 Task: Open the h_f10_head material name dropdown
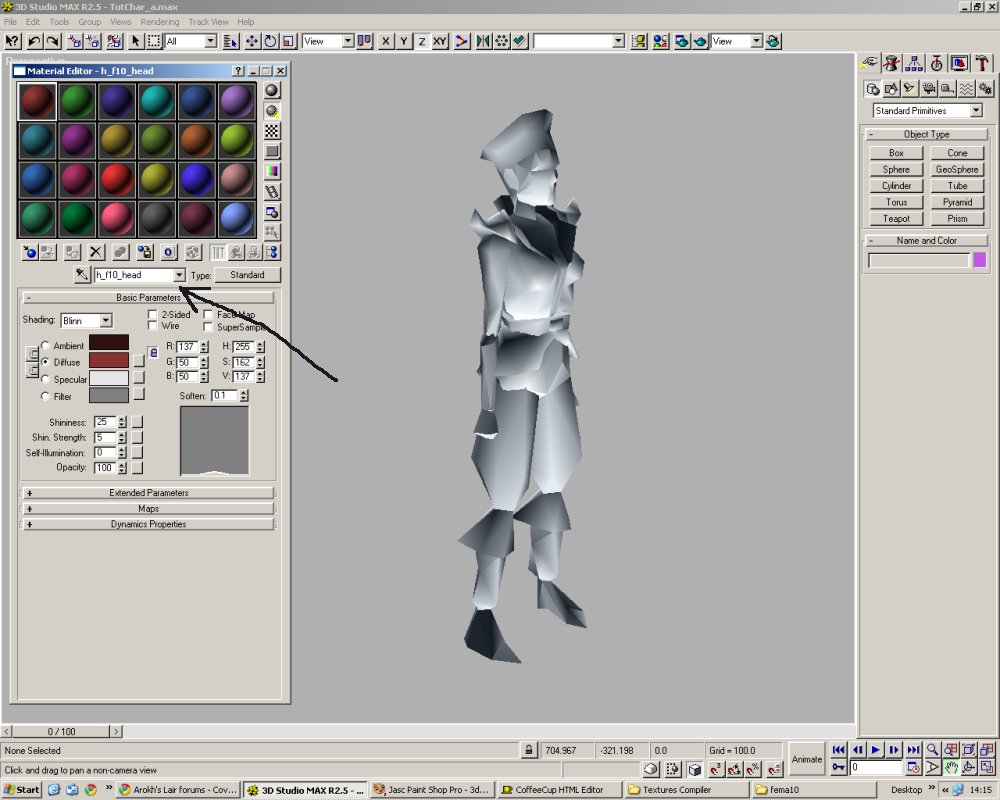179,275
